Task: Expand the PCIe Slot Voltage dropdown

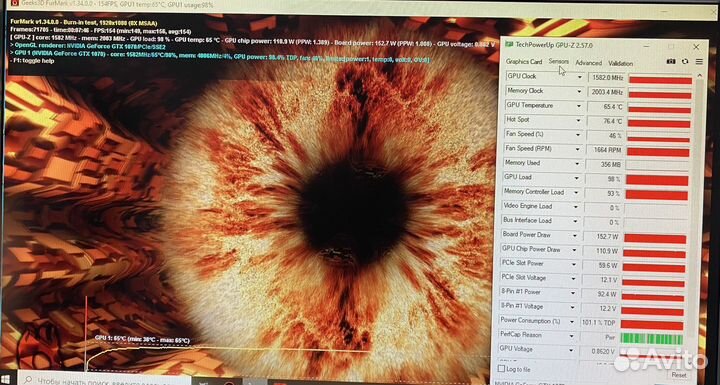Action: [574, 279]
